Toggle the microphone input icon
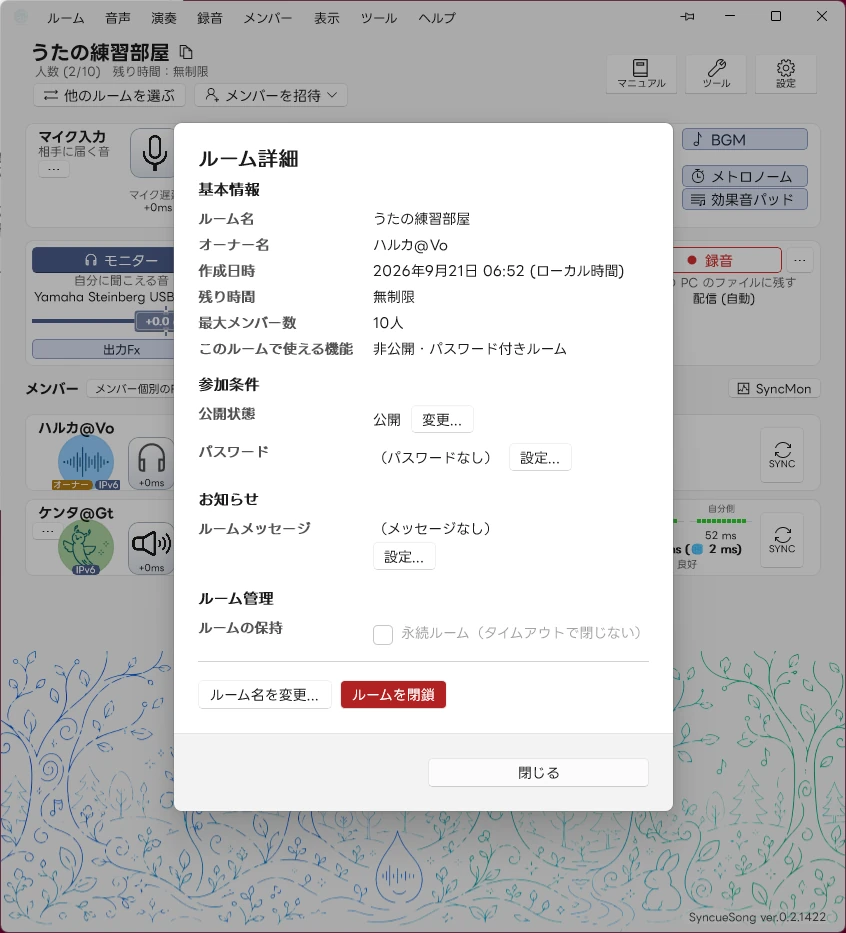 tap(153, 153)
